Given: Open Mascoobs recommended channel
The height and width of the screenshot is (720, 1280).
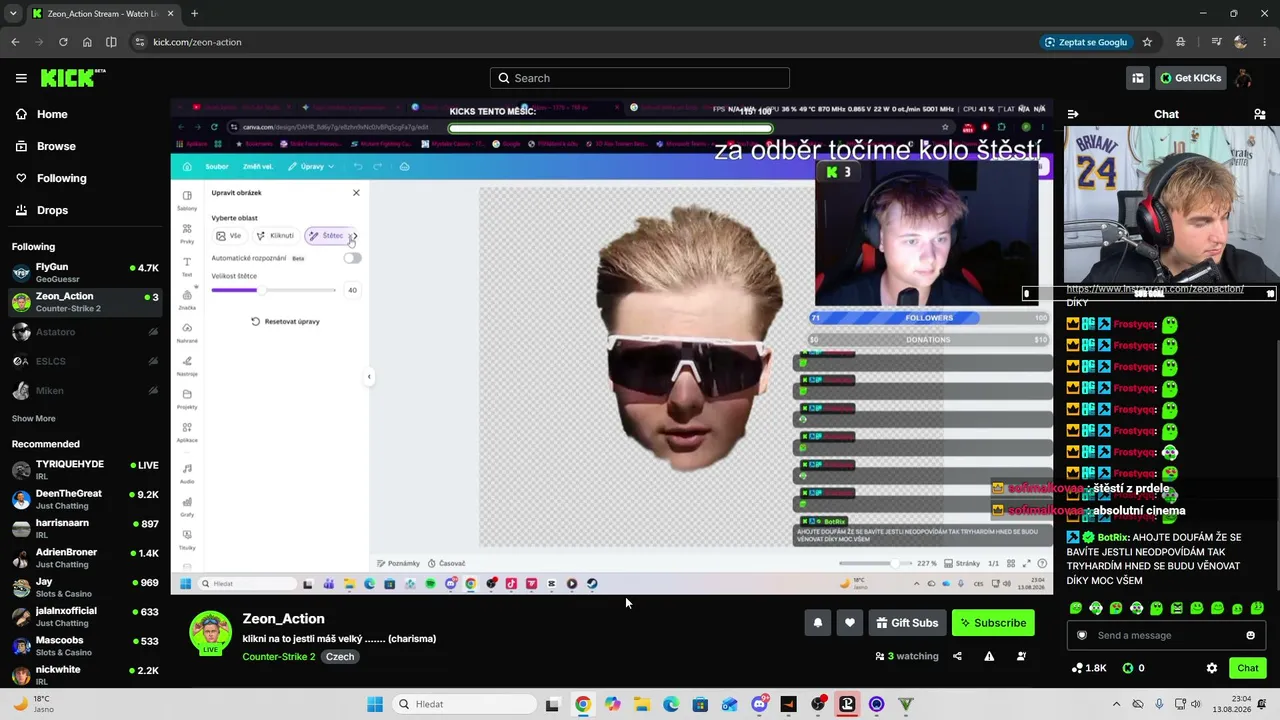Looking at the screenshot, I should [85, 645].
